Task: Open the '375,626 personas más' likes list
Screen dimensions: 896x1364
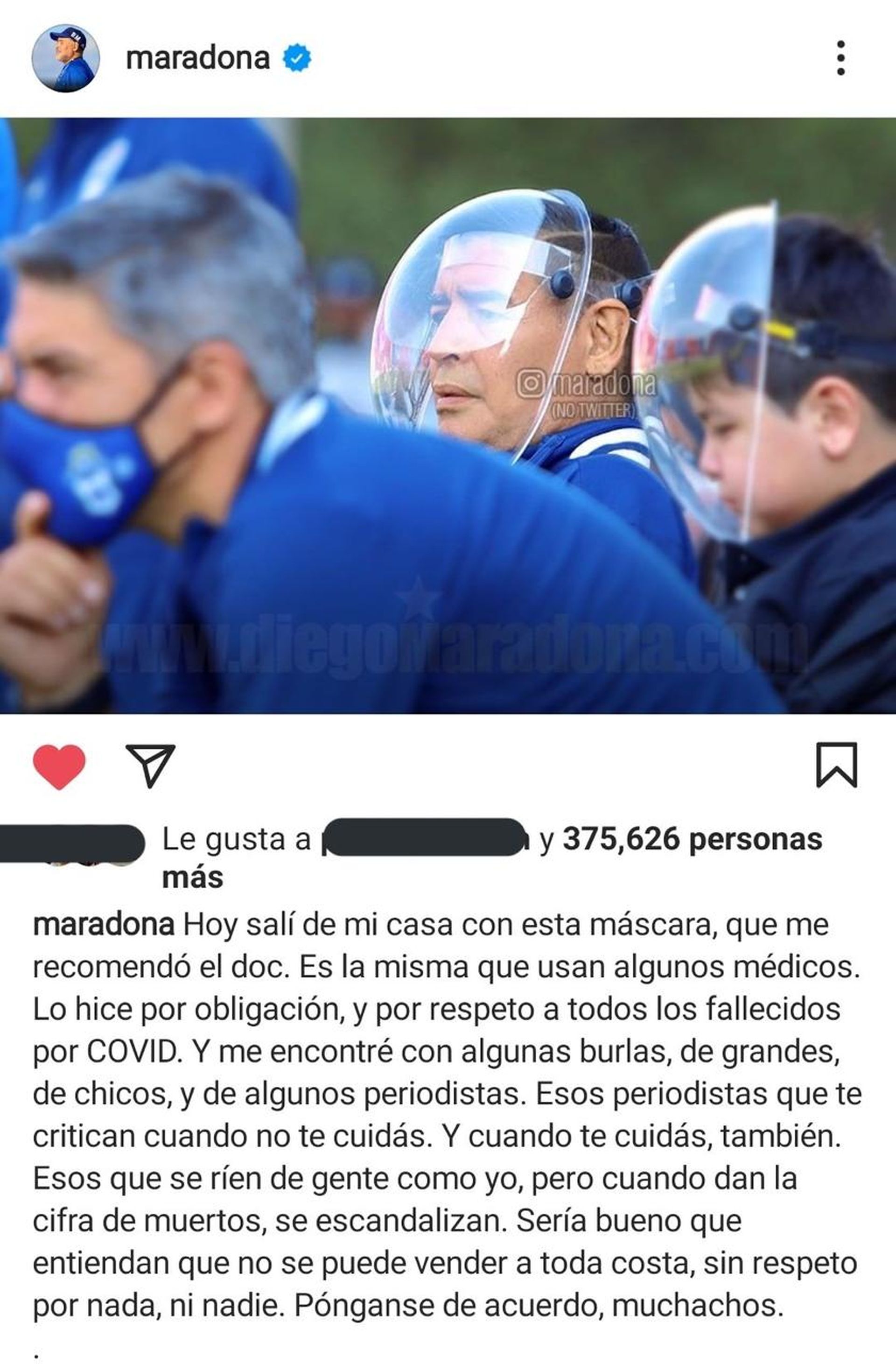Action: [692, 839]
